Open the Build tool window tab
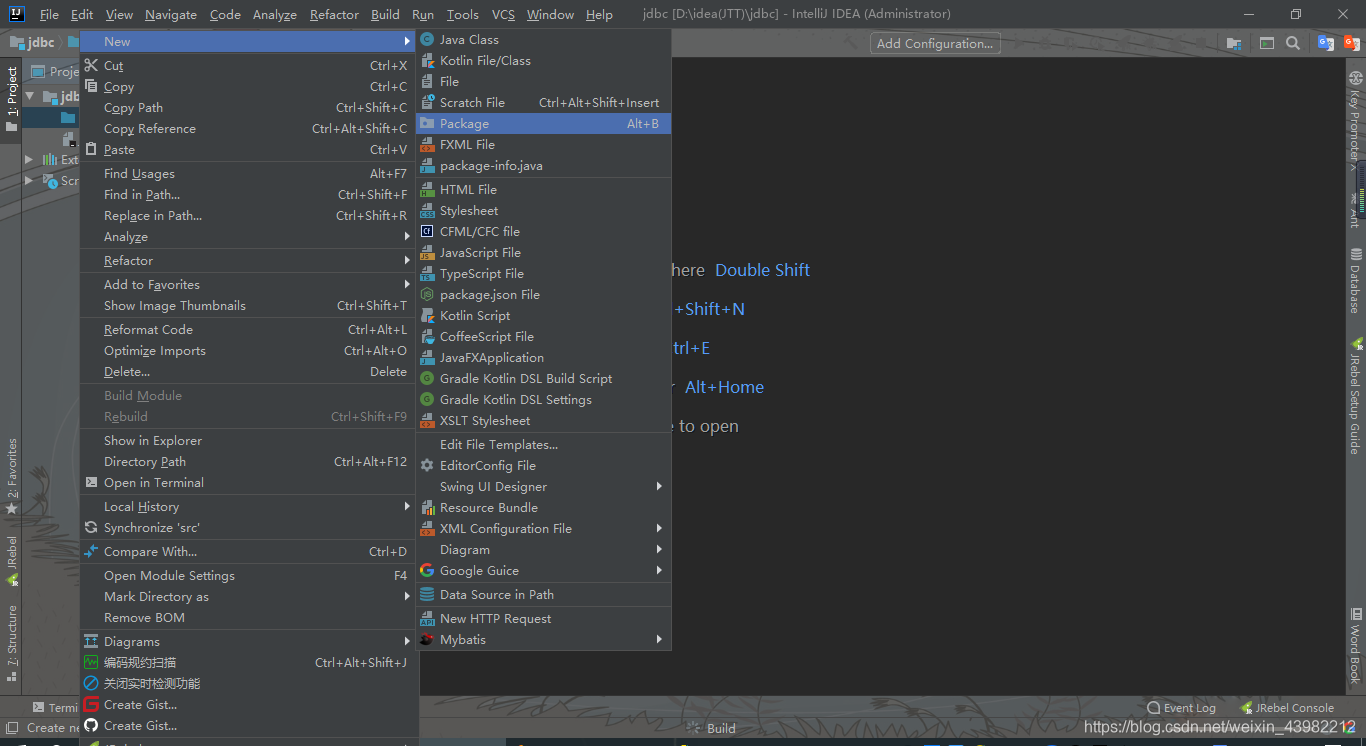Image resolution: width=1366 pixels, height=746 pixels. click(x=713, y=728)
